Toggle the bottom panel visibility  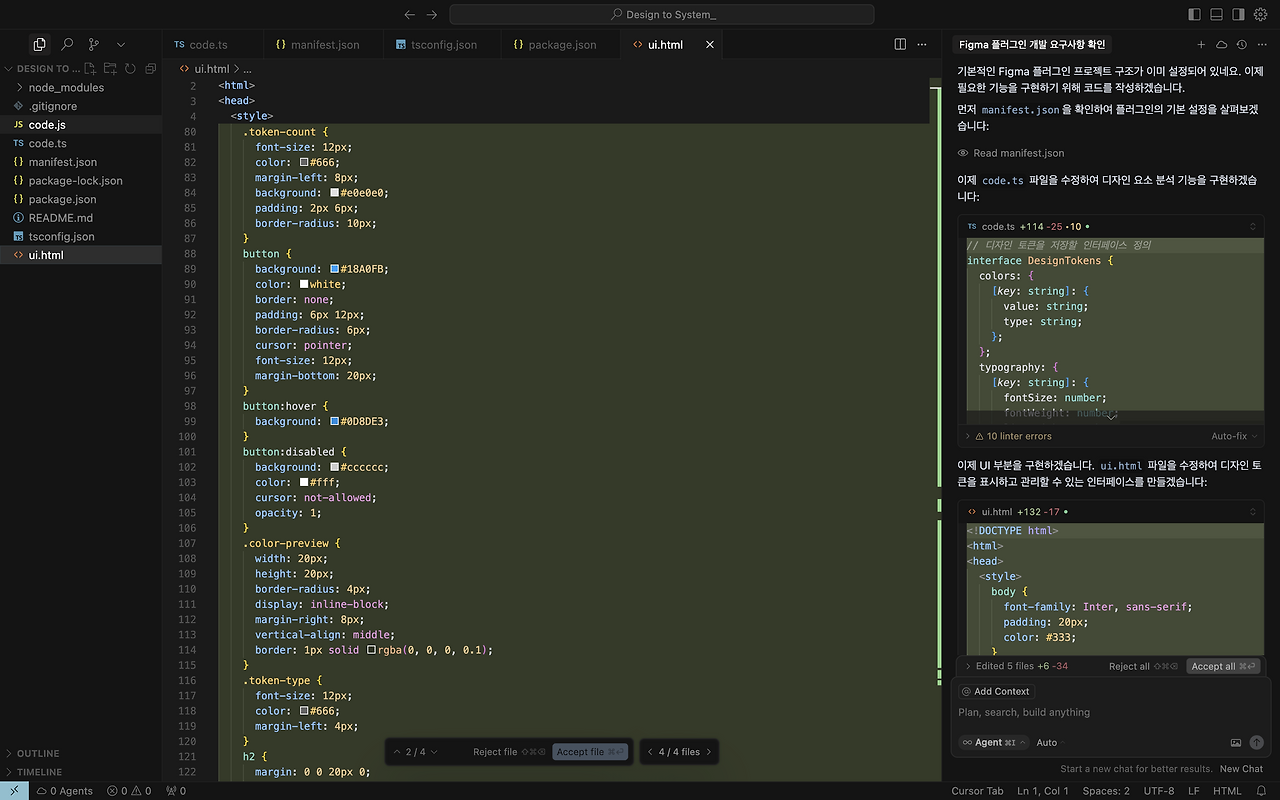pos(1216,14)
